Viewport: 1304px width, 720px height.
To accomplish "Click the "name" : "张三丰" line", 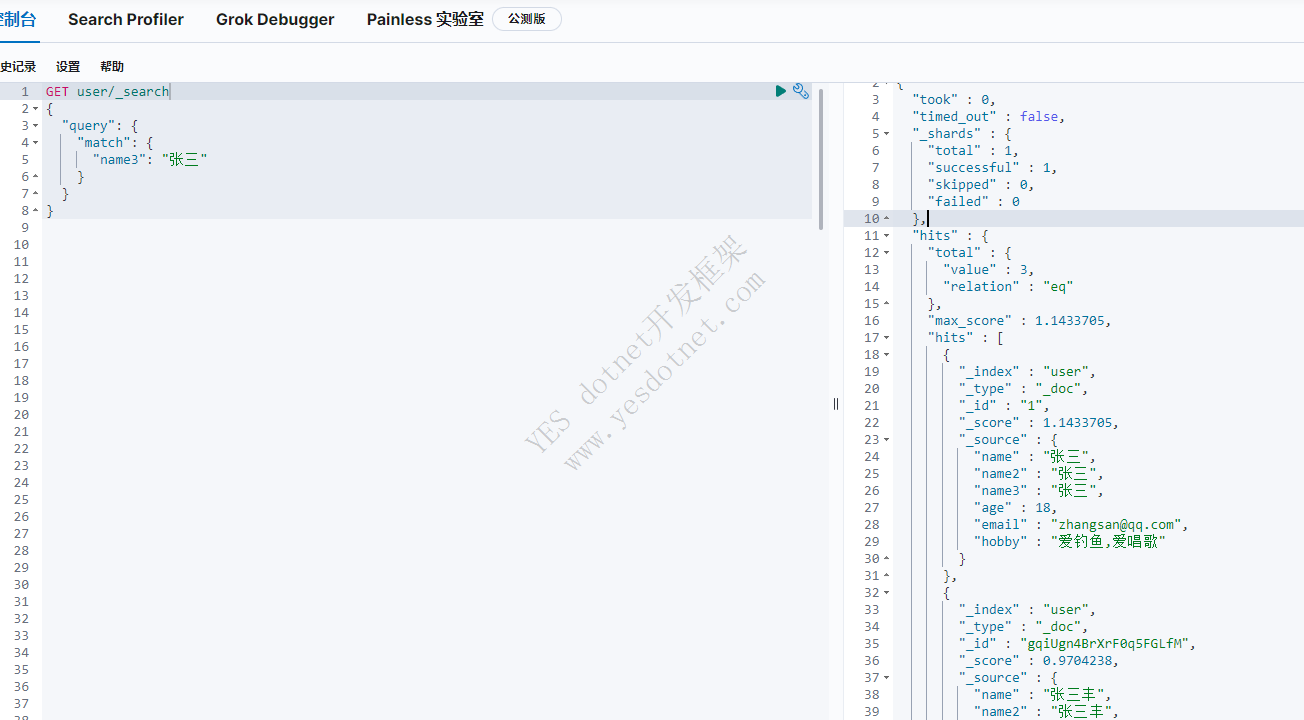I will (x=1043, y=694).
